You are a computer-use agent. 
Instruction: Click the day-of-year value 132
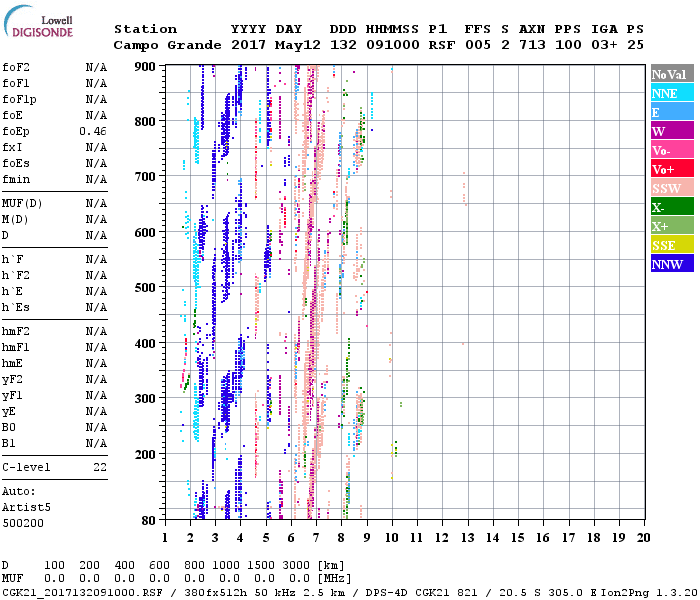pos(343,45)
